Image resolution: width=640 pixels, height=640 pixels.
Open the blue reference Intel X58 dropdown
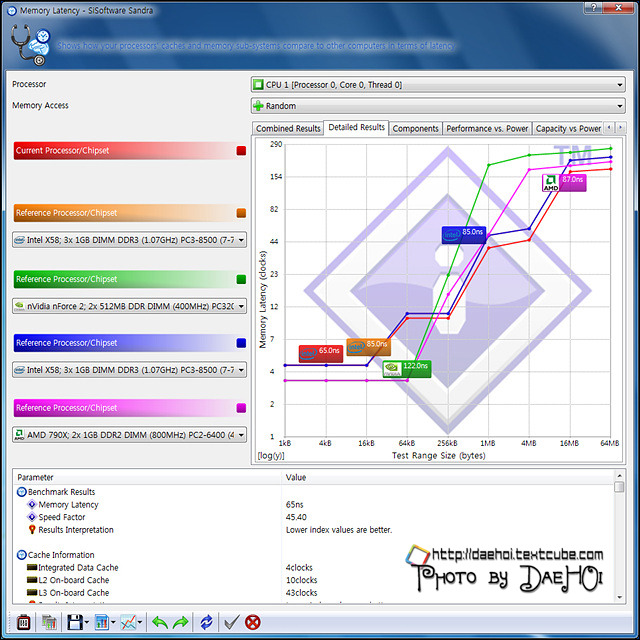[129, 370]
